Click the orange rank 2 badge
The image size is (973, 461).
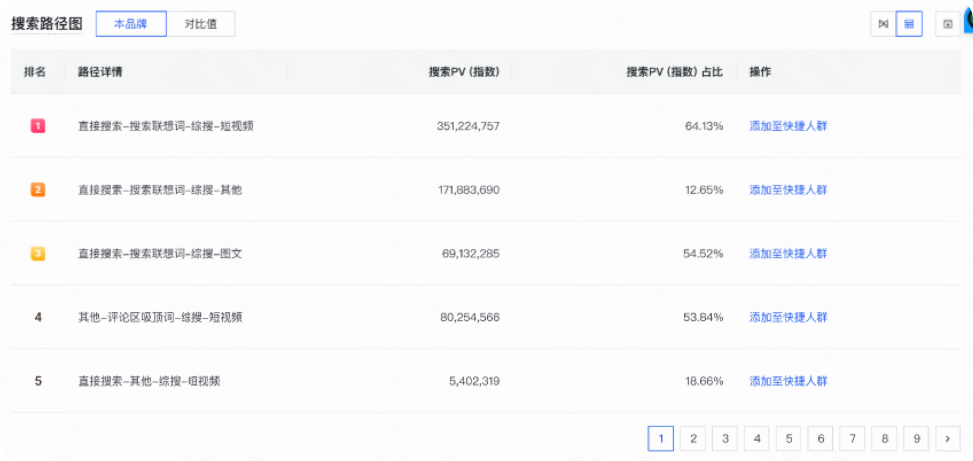point(38,190)
